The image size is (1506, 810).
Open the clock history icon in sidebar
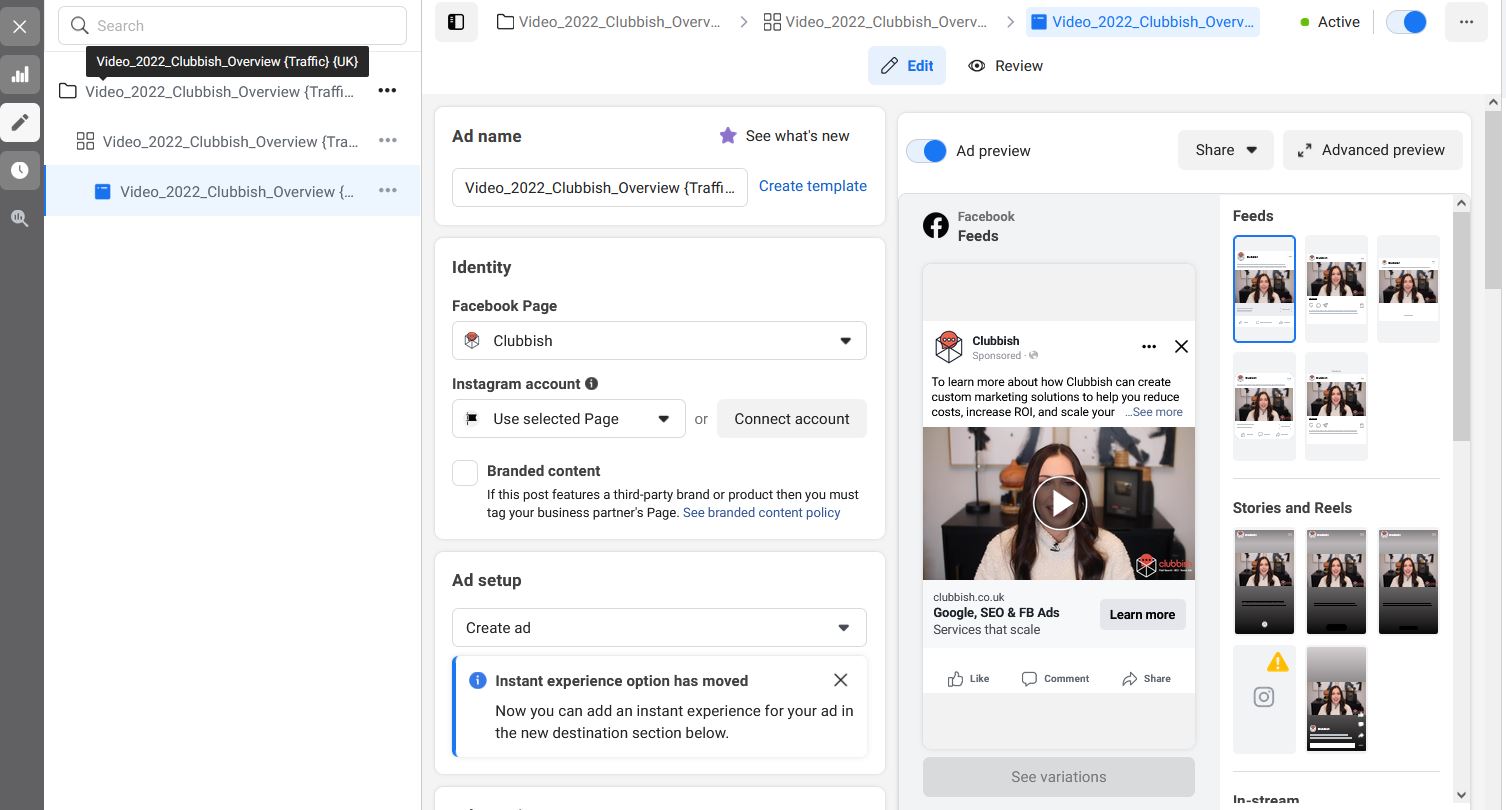tap(20, 170)
